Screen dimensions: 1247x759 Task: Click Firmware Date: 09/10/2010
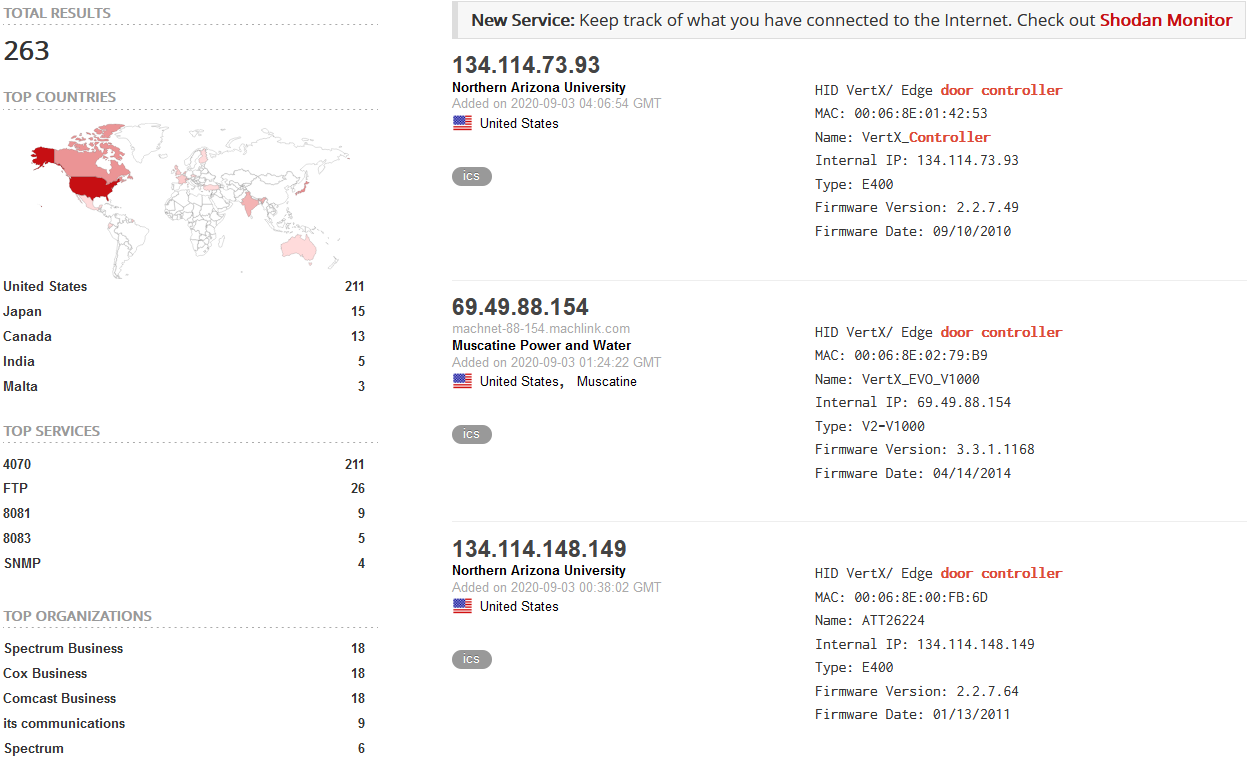pyautogui.click(x=913, y=232)
